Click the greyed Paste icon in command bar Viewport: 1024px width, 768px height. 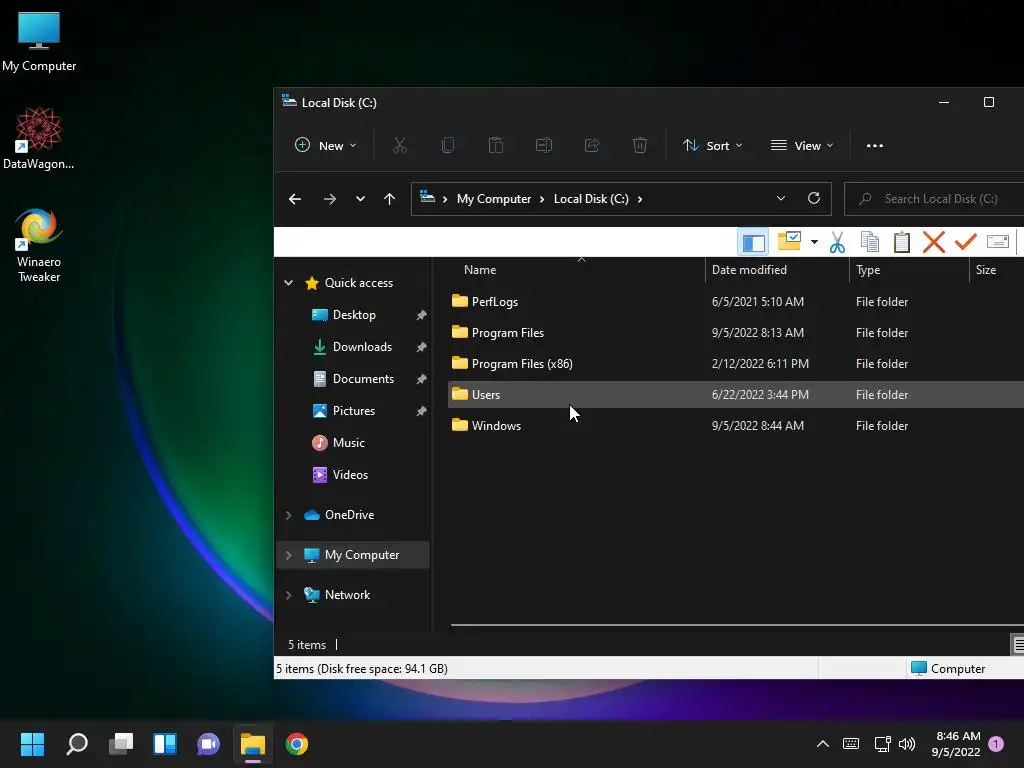click(x=496, y=146)
